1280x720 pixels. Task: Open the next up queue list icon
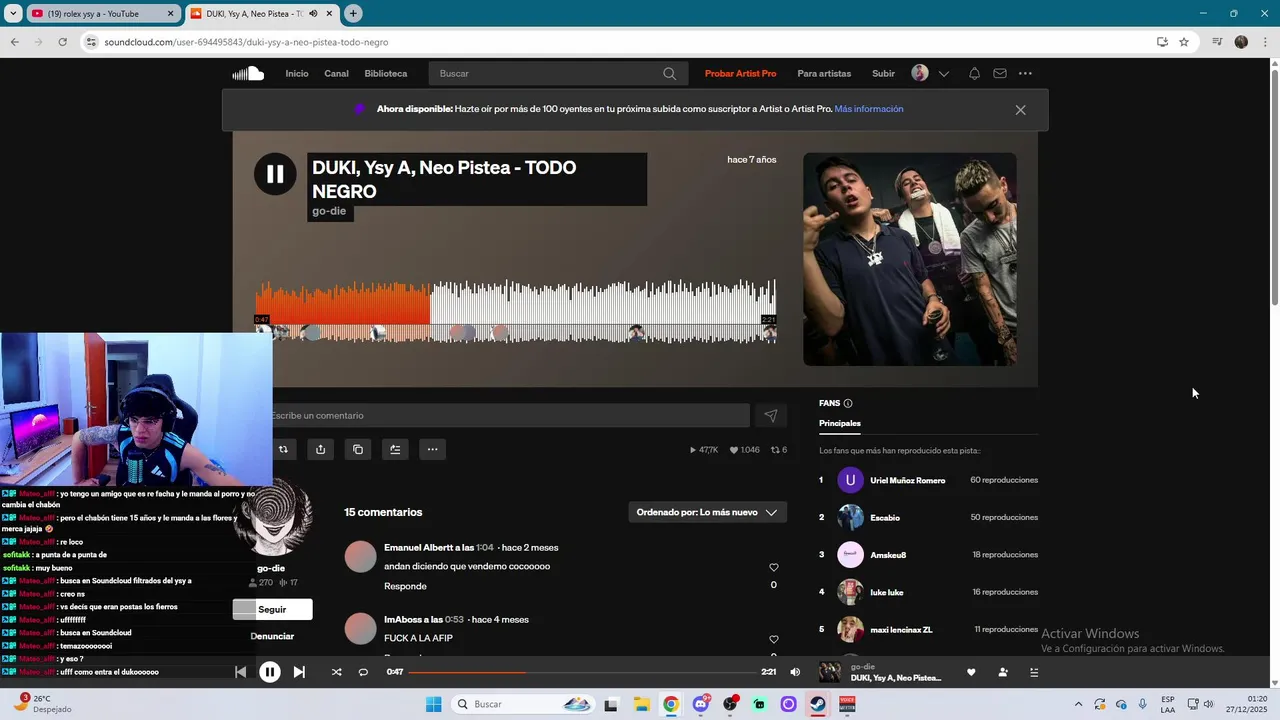click(1034, 672)
